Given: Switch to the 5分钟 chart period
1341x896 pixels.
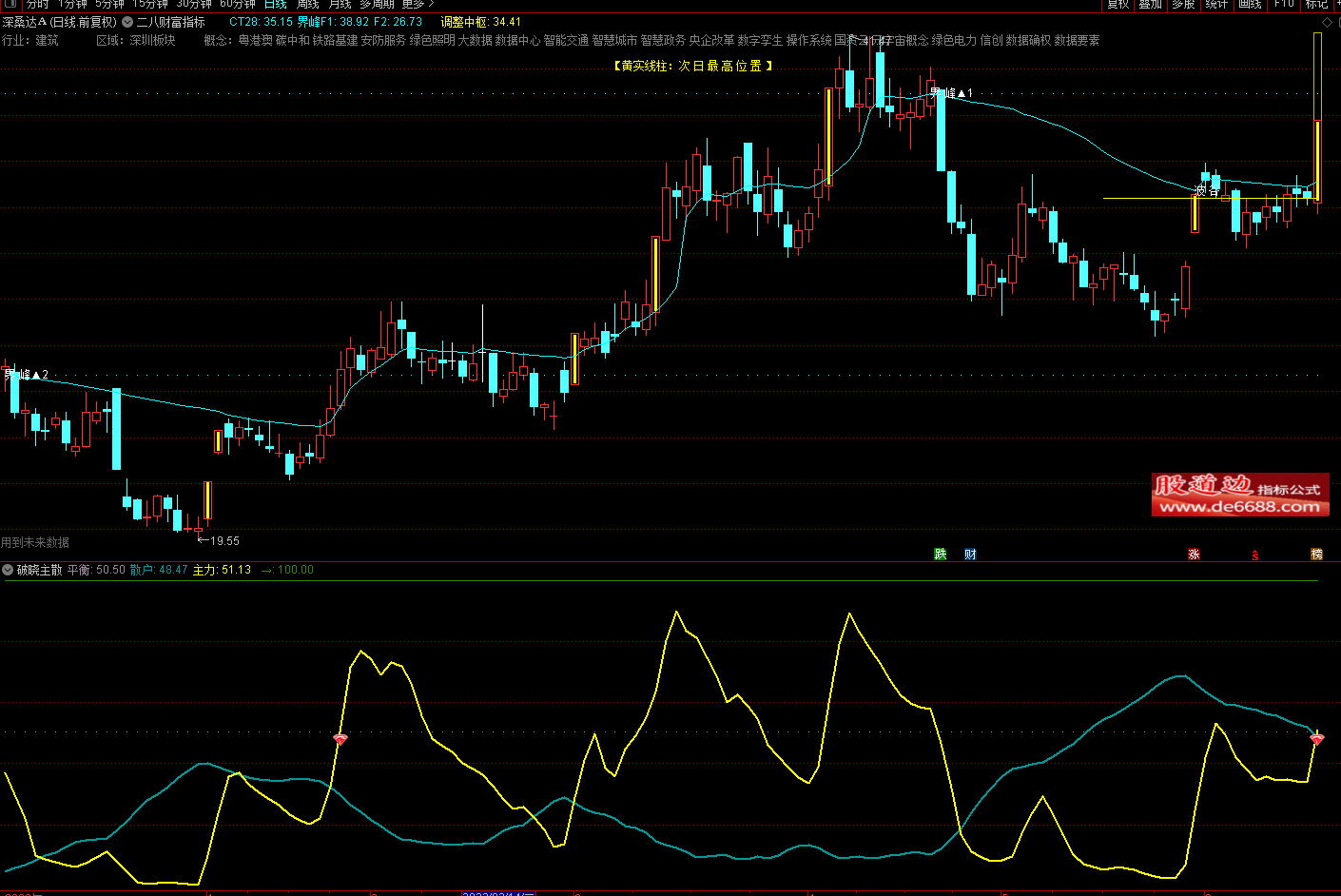Looking at the screenshot, I should 109,4.
